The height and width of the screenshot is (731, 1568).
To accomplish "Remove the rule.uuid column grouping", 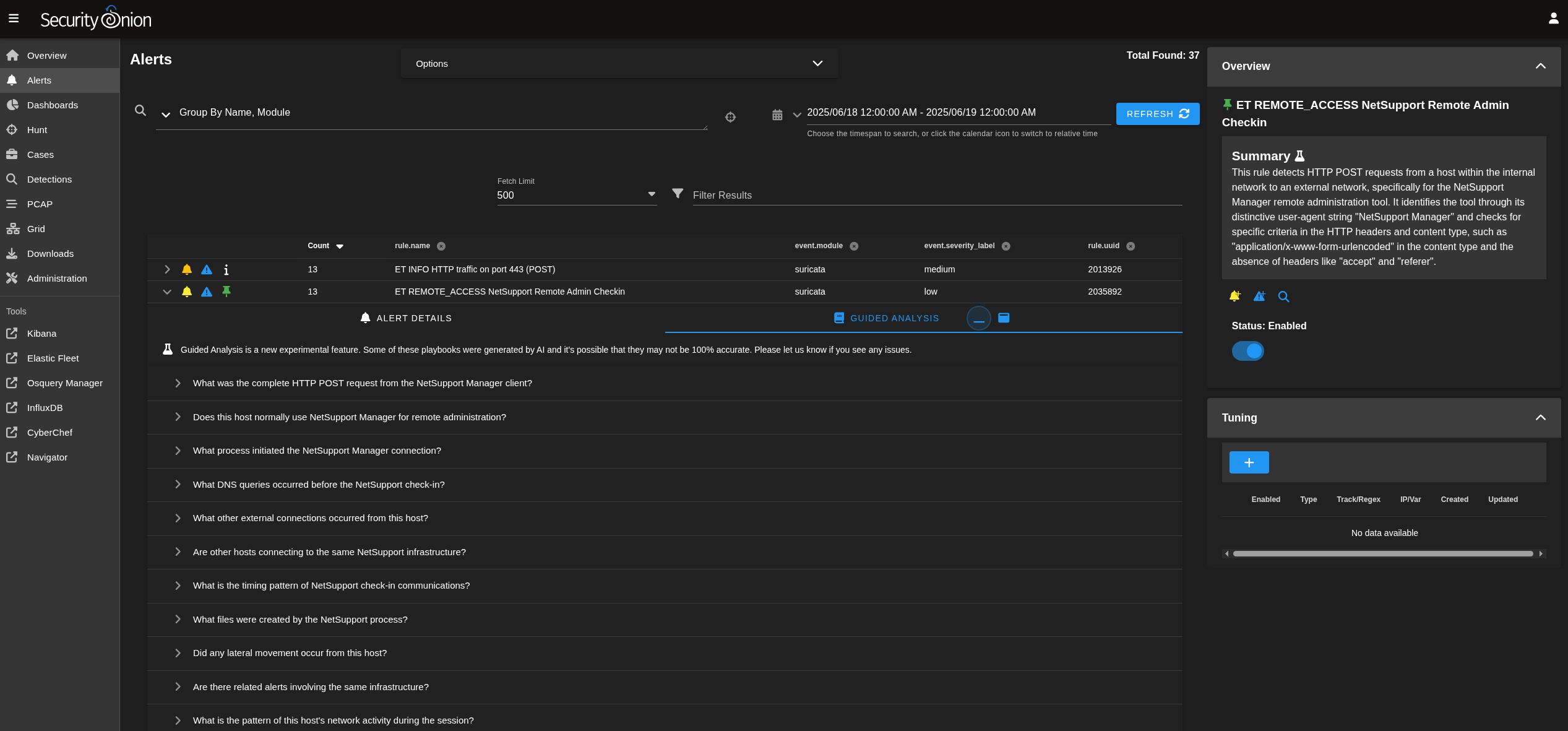I will click(x=1131, y=246).
